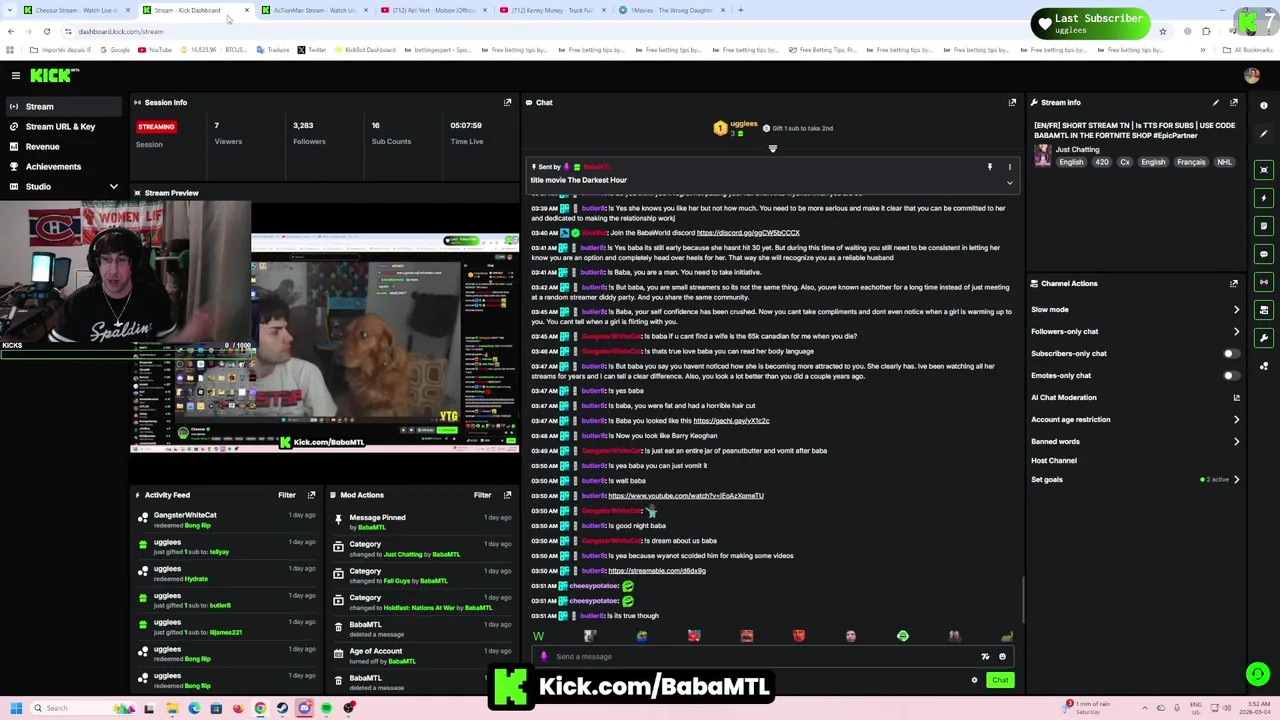Pop out the Stream Info panel
The height and width of the screenshot is (720, 1280).
point(1234,102)
